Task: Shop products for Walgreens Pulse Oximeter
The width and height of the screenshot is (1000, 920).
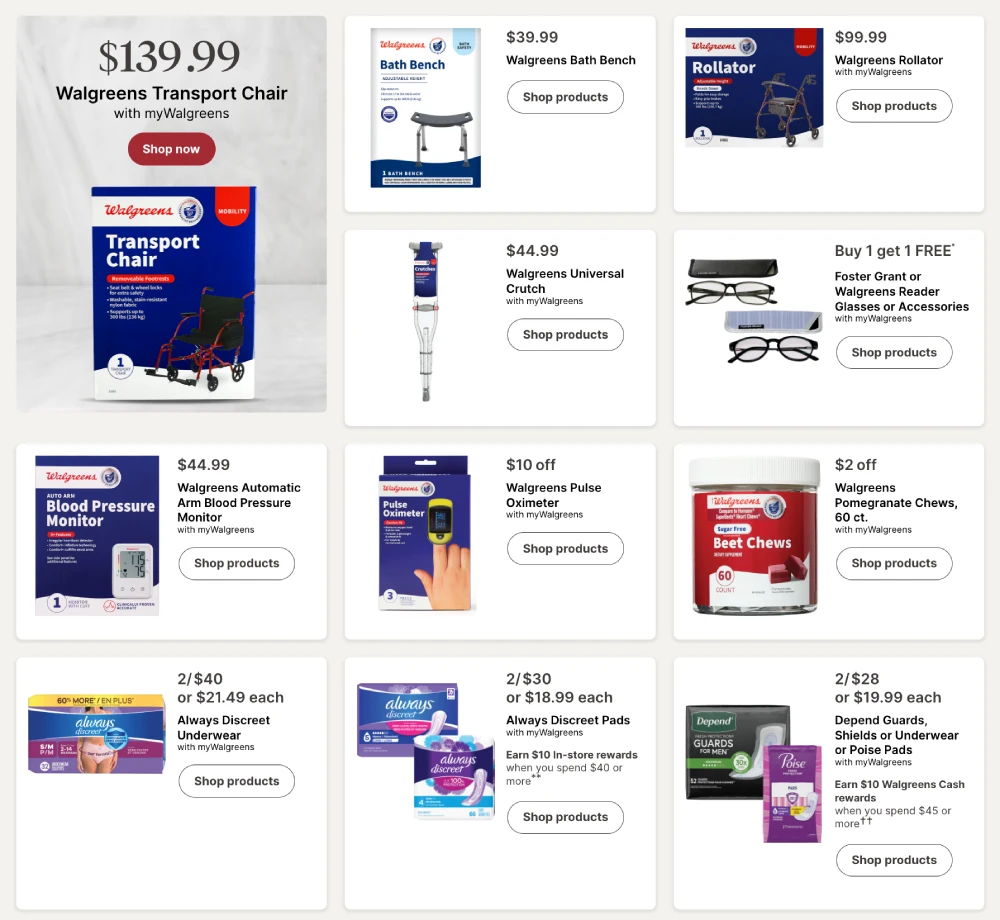Action: (x=565, y=548)
